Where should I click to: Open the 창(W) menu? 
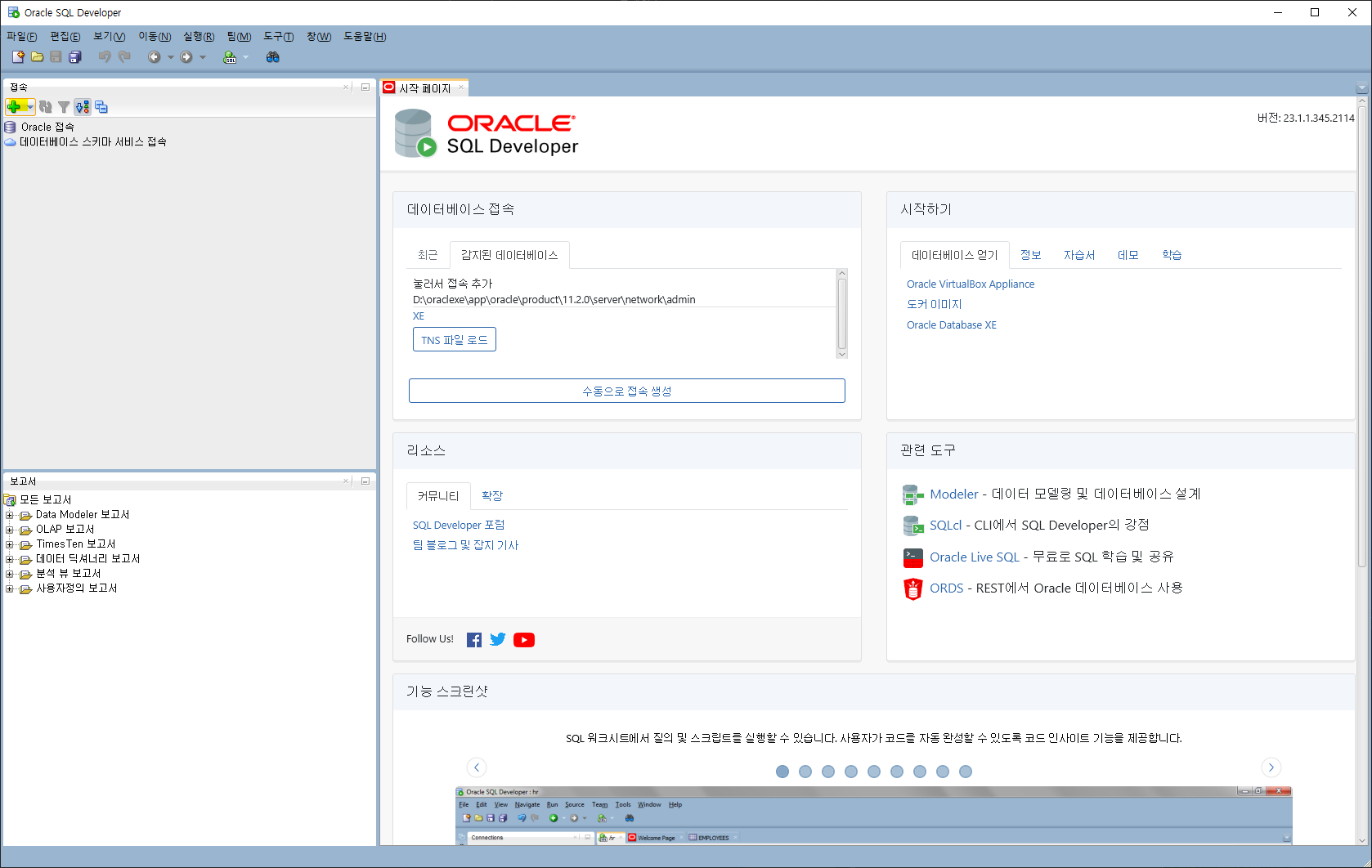[x=319, y=37]
